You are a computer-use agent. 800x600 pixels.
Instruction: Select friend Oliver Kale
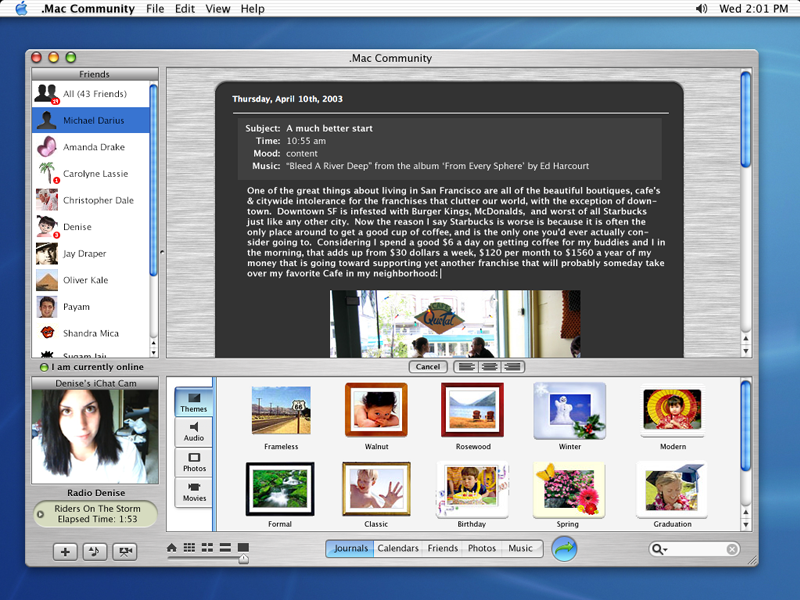coord(91,280)
